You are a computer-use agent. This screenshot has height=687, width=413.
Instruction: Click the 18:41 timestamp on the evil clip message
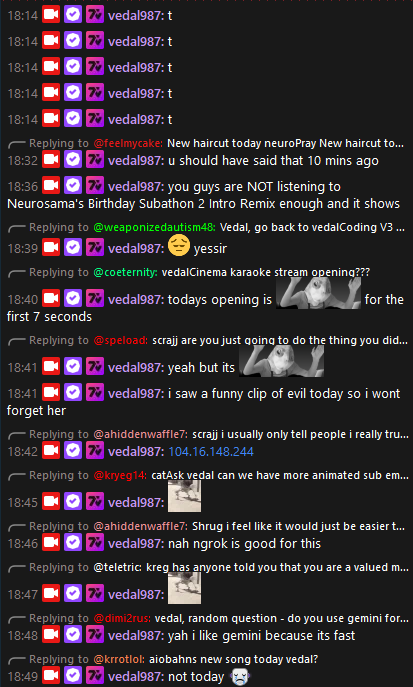(x=23, y=394)
